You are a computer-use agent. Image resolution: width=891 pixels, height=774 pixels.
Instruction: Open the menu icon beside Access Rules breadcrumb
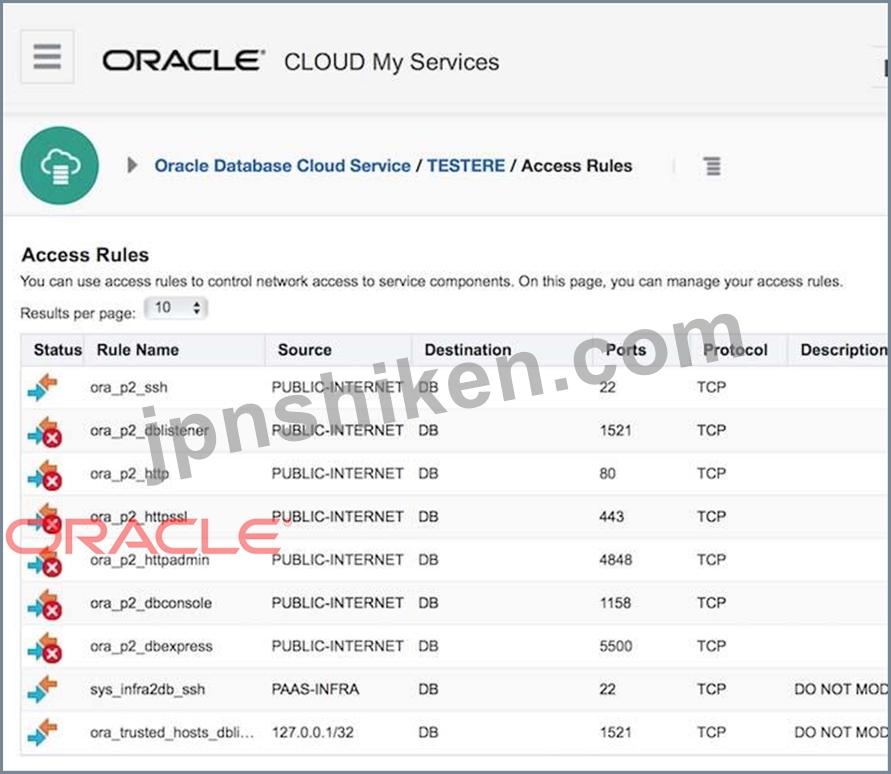(x=713, y=166)
